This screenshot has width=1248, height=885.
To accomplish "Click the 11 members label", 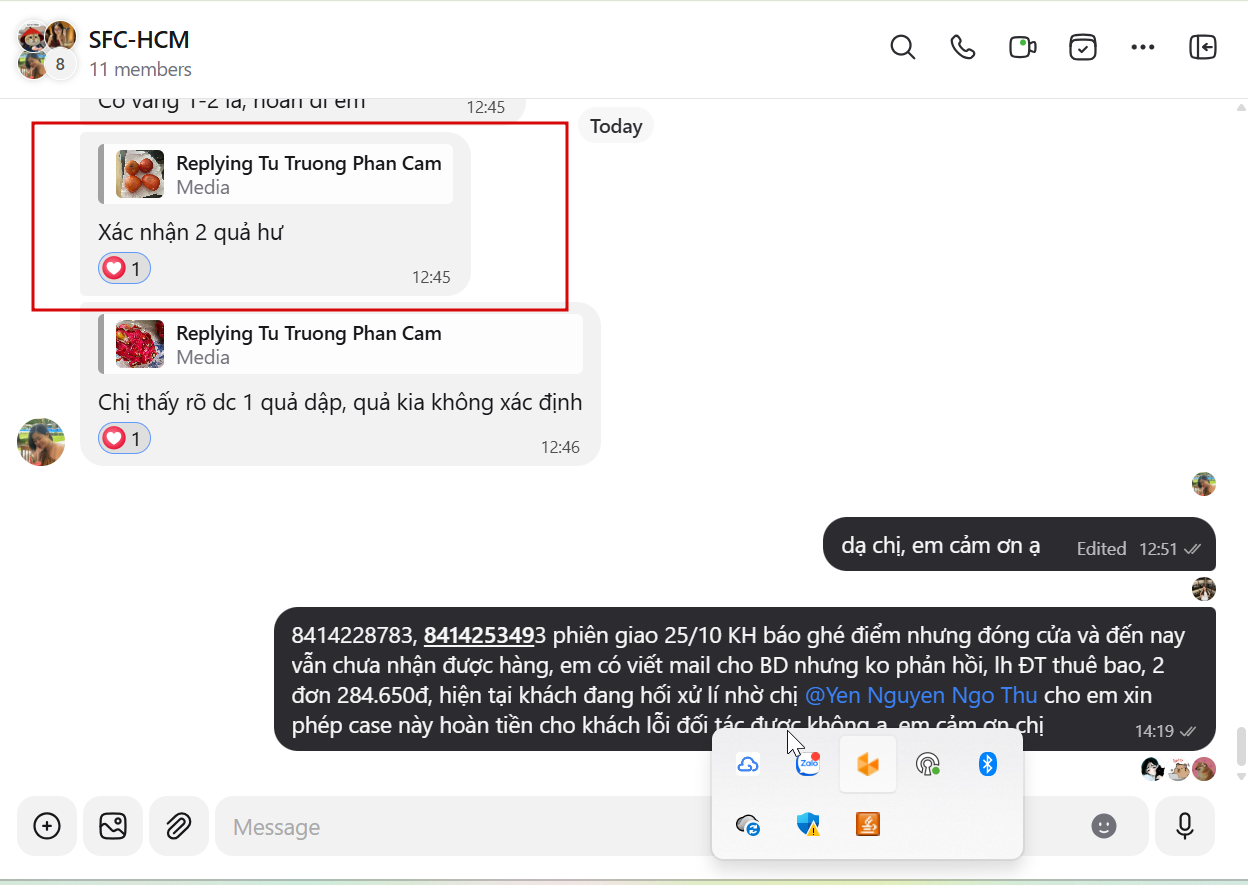I will (x=140, y=70).
